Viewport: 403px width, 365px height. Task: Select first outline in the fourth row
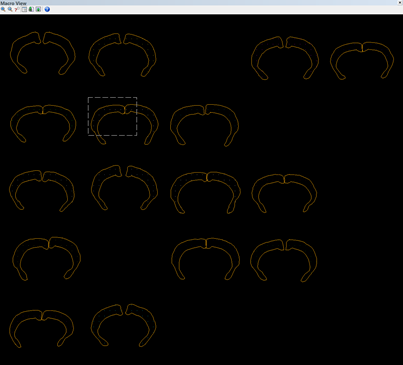tap(47, 259)
